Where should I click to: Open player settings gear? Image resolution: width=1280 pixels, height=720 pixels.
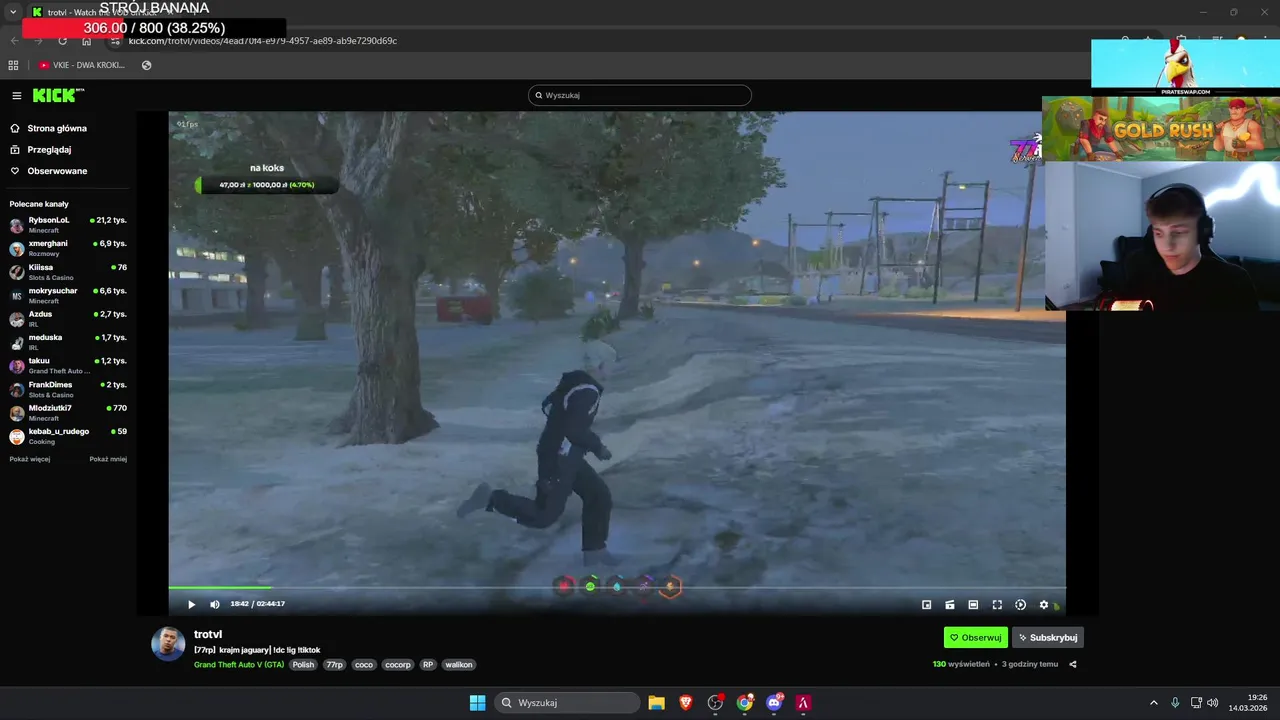(x=1044, y=605)
